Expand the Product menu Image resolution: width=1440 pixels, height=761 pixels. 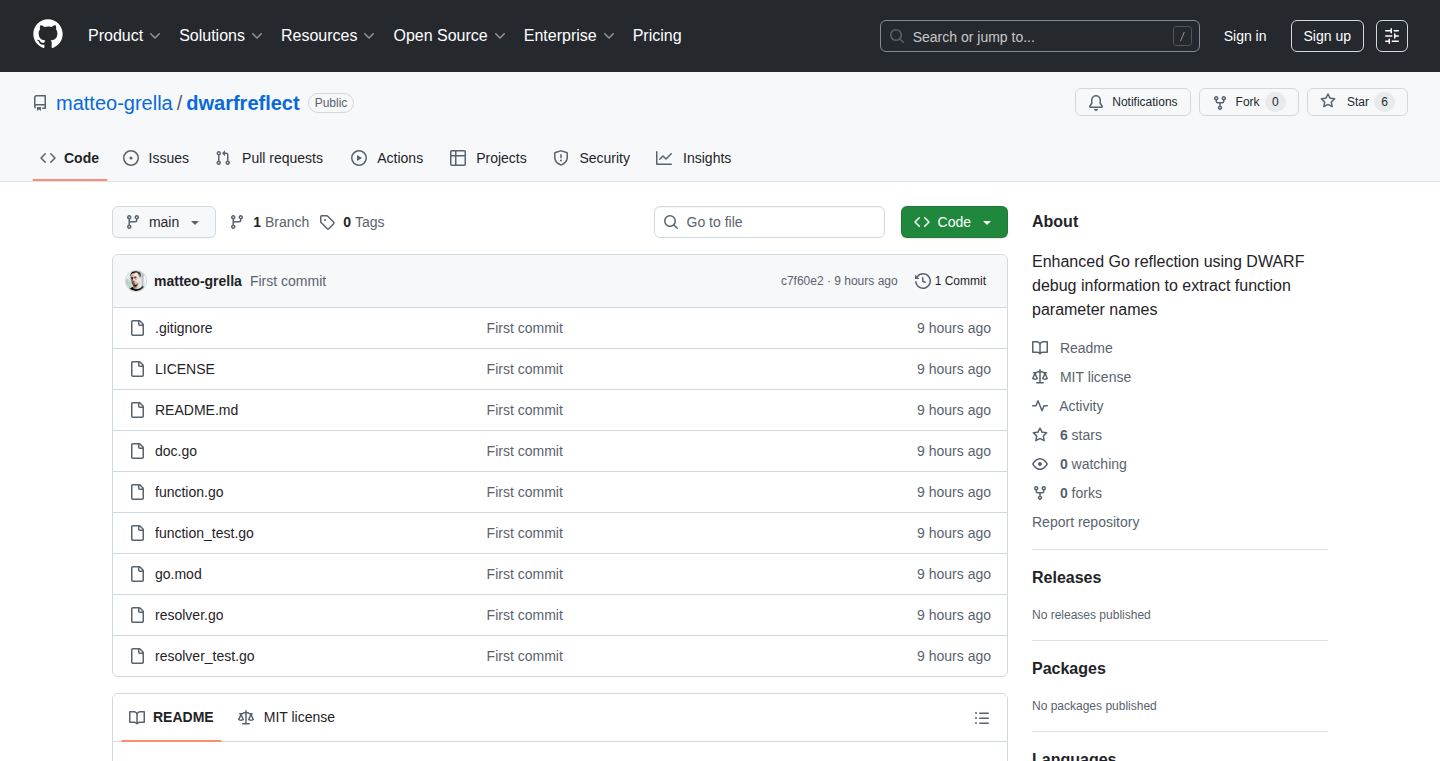pos(124,36)
